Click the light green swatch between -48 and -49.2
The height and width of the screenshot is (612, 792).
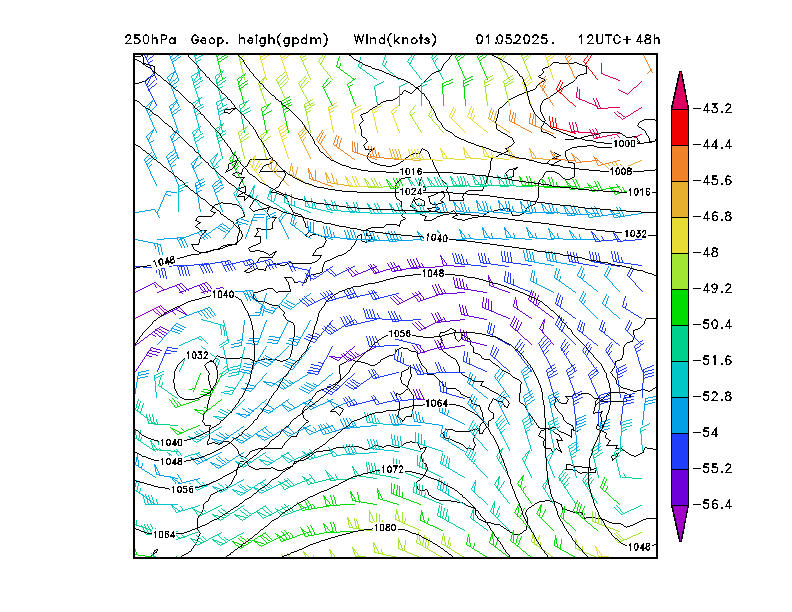680,271
